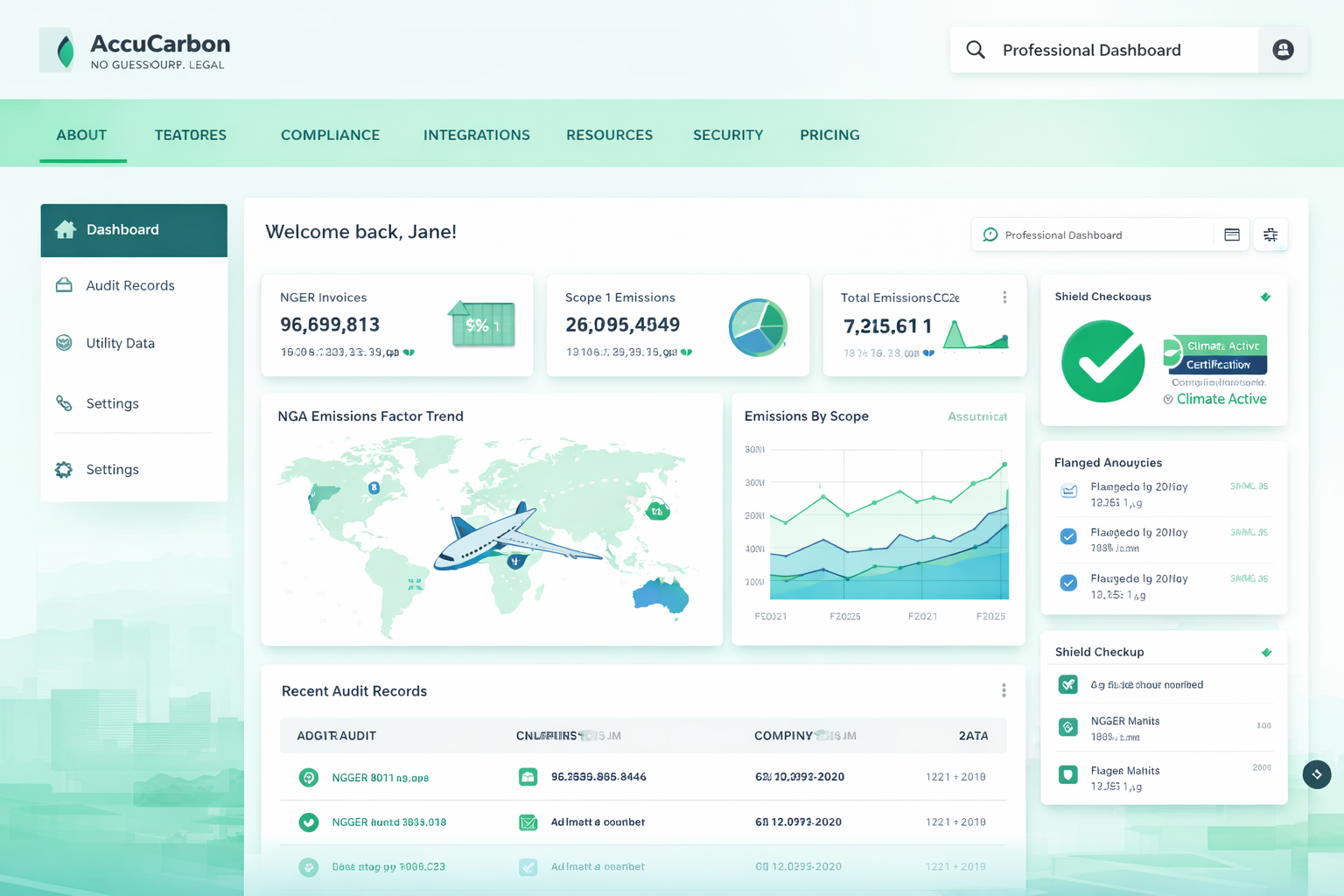Screen dimensions: 1344x896
Task: Click the Audit Records sidebar icon
Action: click(64, 285)
